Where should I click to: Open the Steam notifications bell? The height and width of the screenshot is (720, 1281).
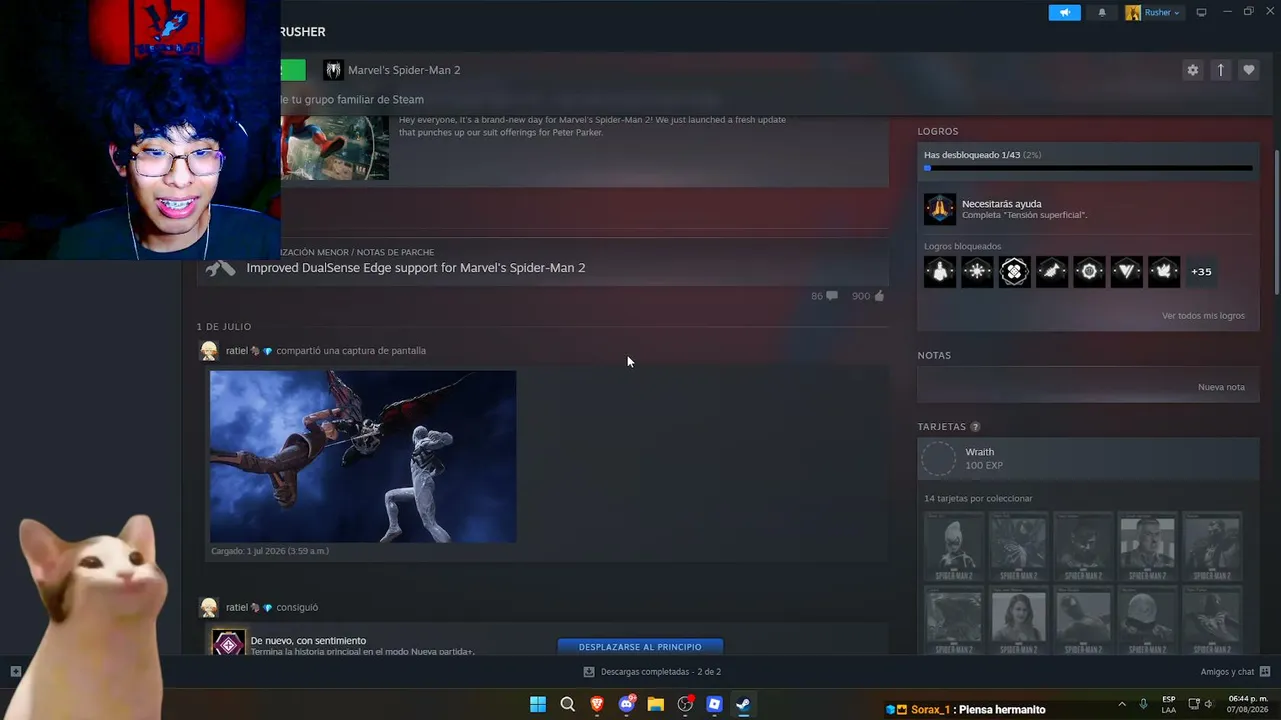(1102, 13)
